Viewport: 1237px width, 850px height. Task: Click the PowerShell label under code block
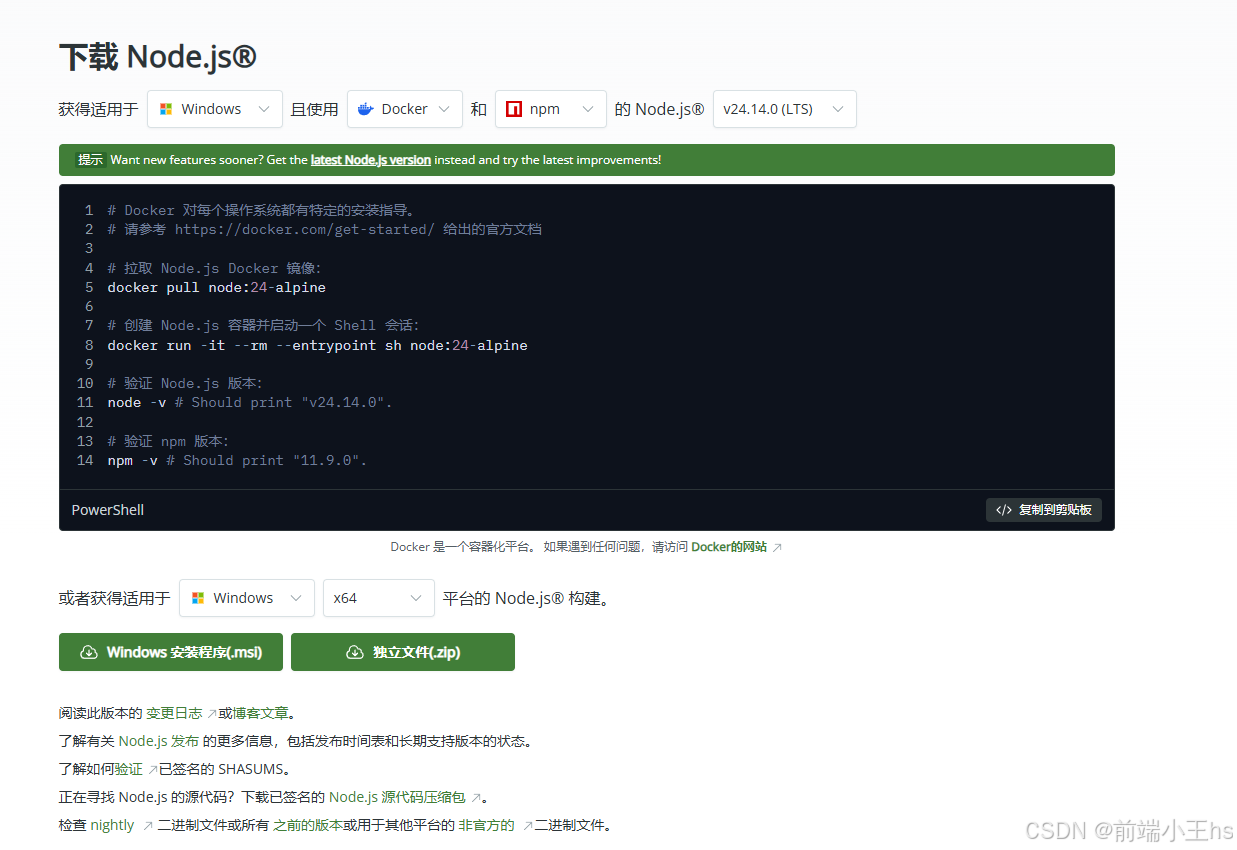pyautogui.click(x=108, y=510)
